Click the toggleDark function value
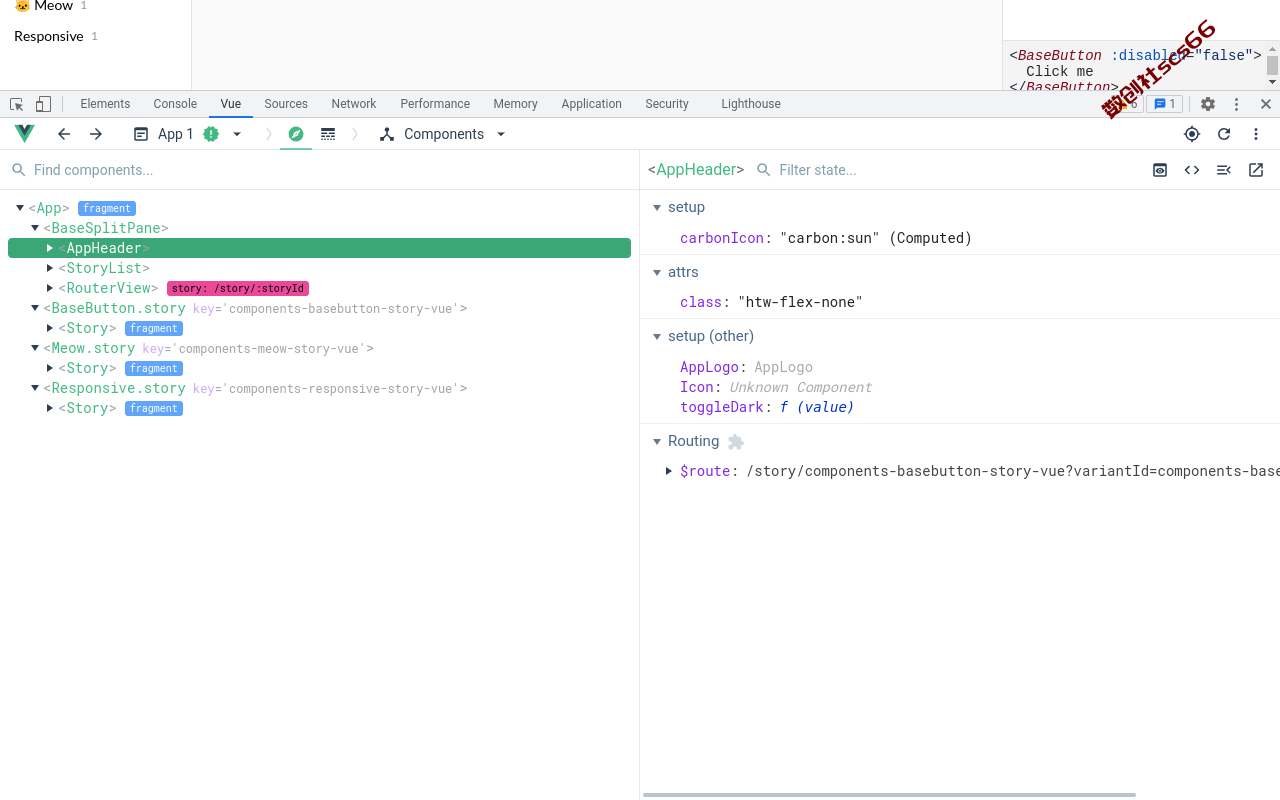This screenshot has width=1280, height=800. [x=817, y=407]
